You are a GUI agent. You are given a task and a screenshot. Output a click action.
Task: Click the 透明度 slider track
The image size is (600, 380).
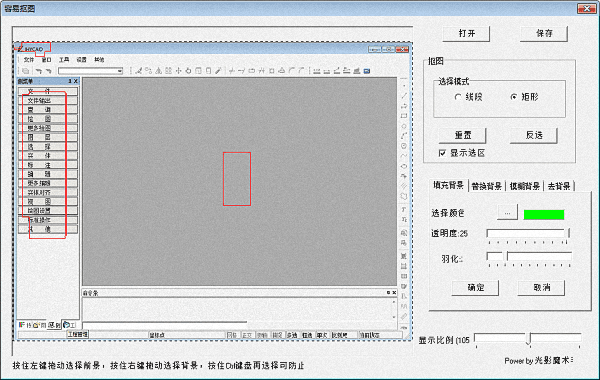point(528,233)
